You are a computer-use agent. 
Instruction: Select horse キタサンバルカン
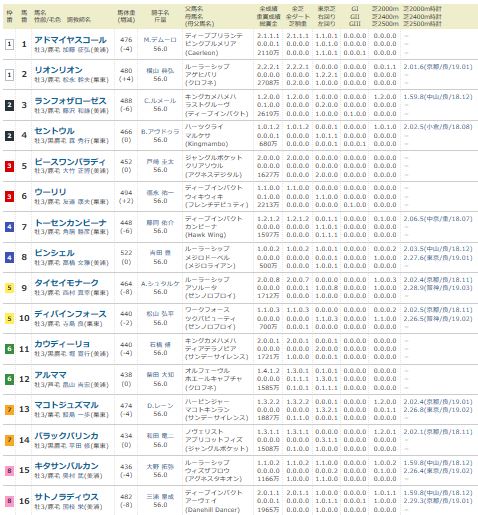point(66,466)
